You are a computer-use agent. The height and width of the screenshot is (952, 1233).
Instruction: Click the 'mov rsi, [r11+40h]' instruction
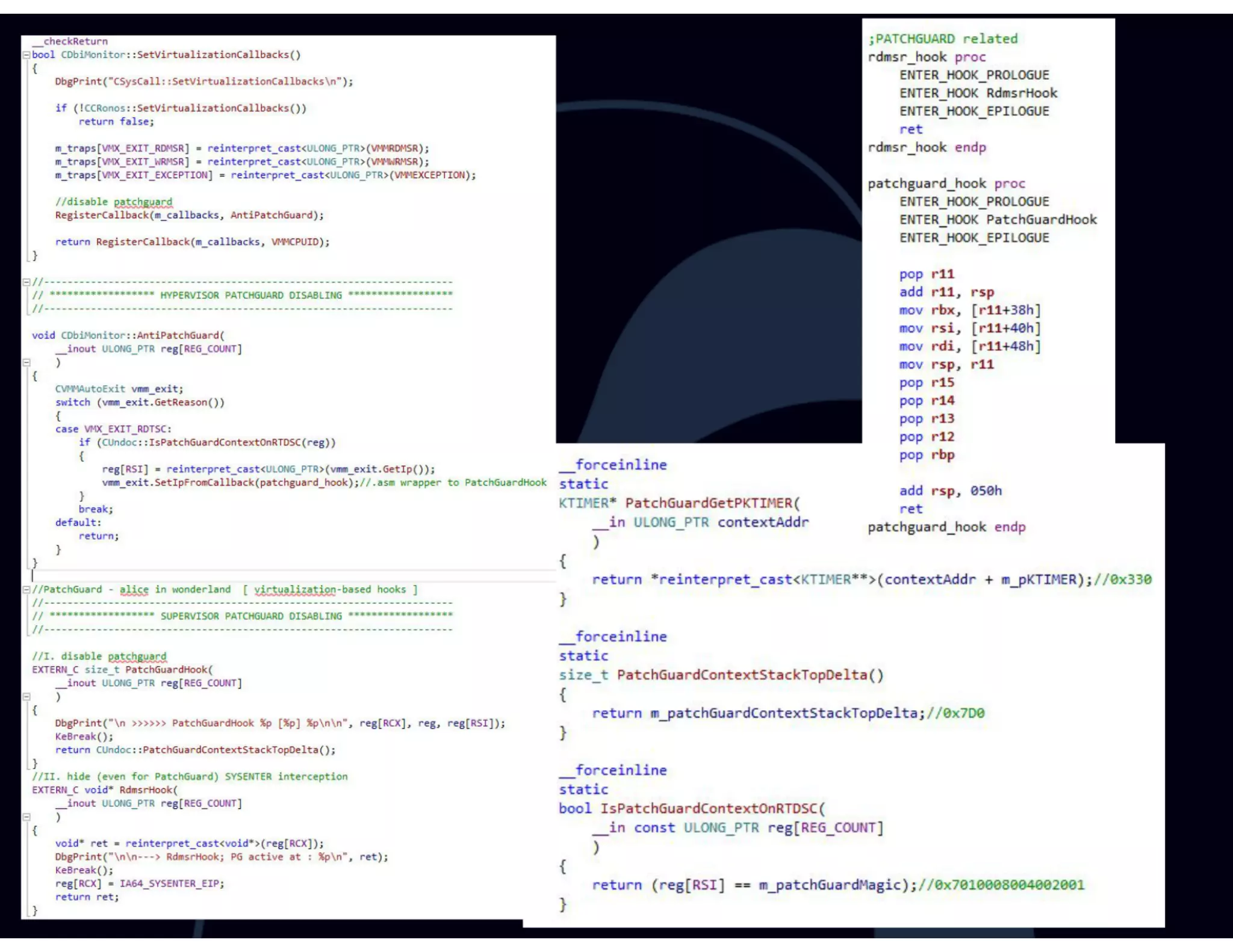(x=971, y=328)
